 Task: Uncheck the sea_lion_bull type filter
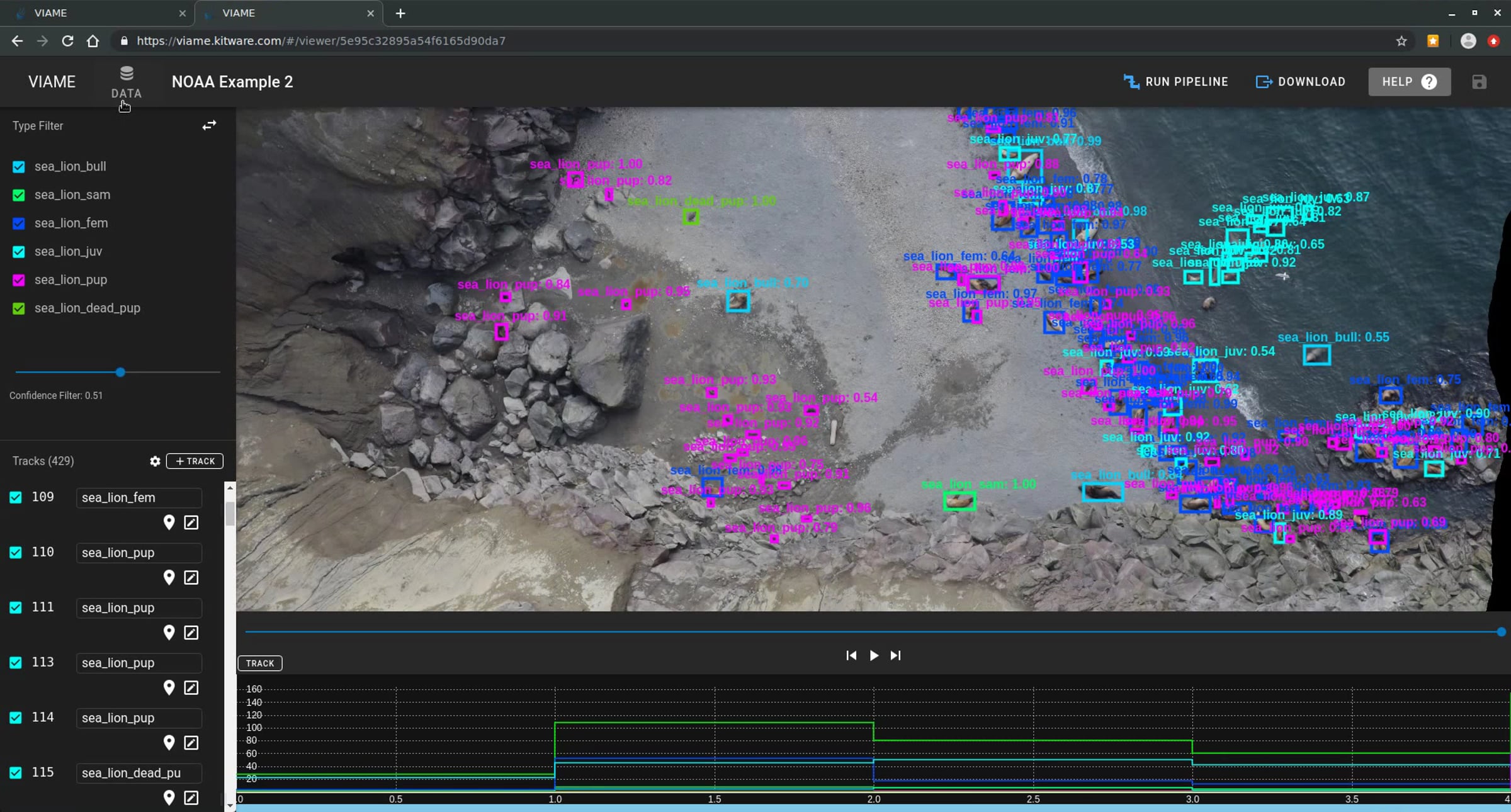point(19,167)
